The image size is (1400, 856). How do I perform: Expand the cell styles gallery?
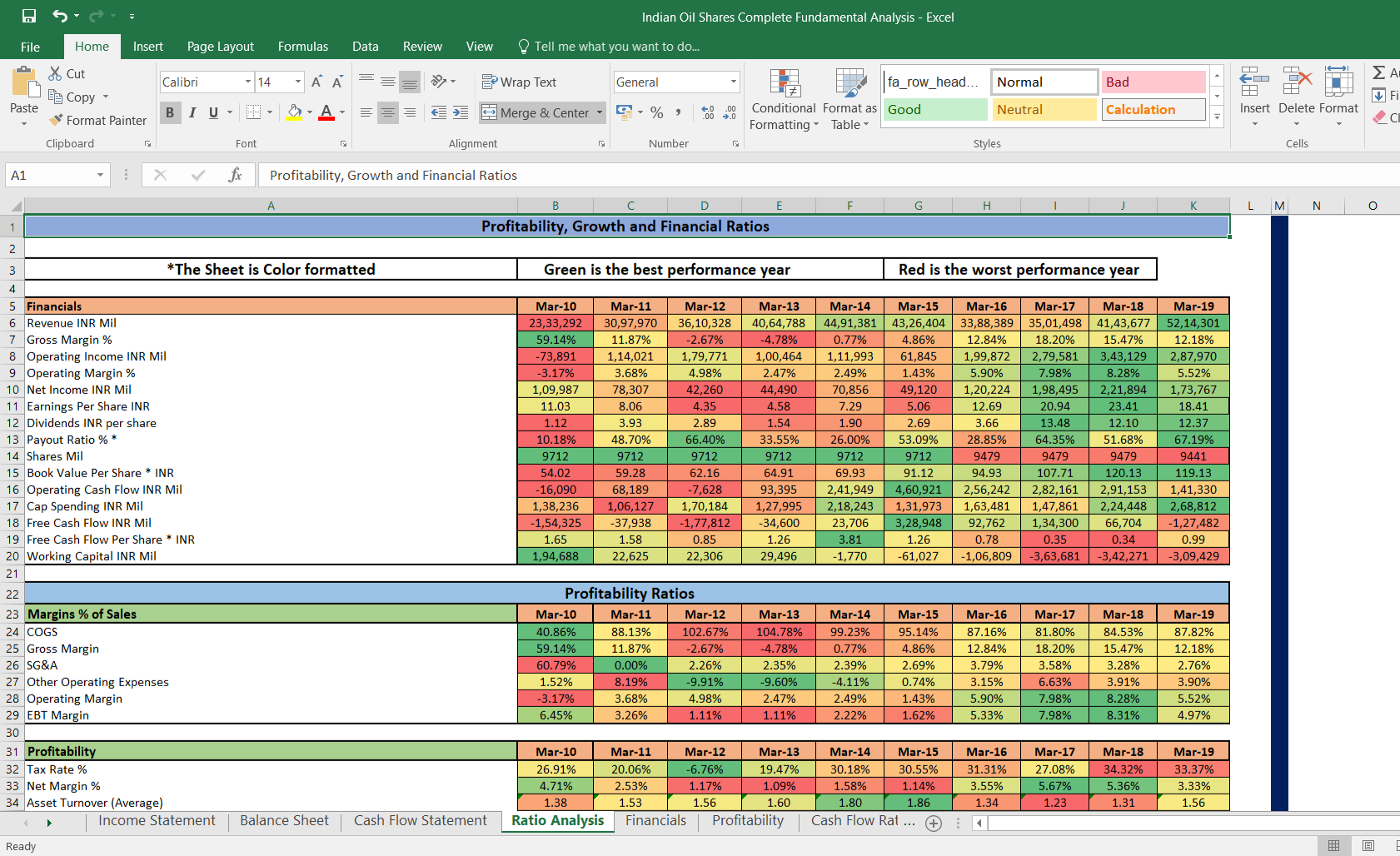(1217, 117)
